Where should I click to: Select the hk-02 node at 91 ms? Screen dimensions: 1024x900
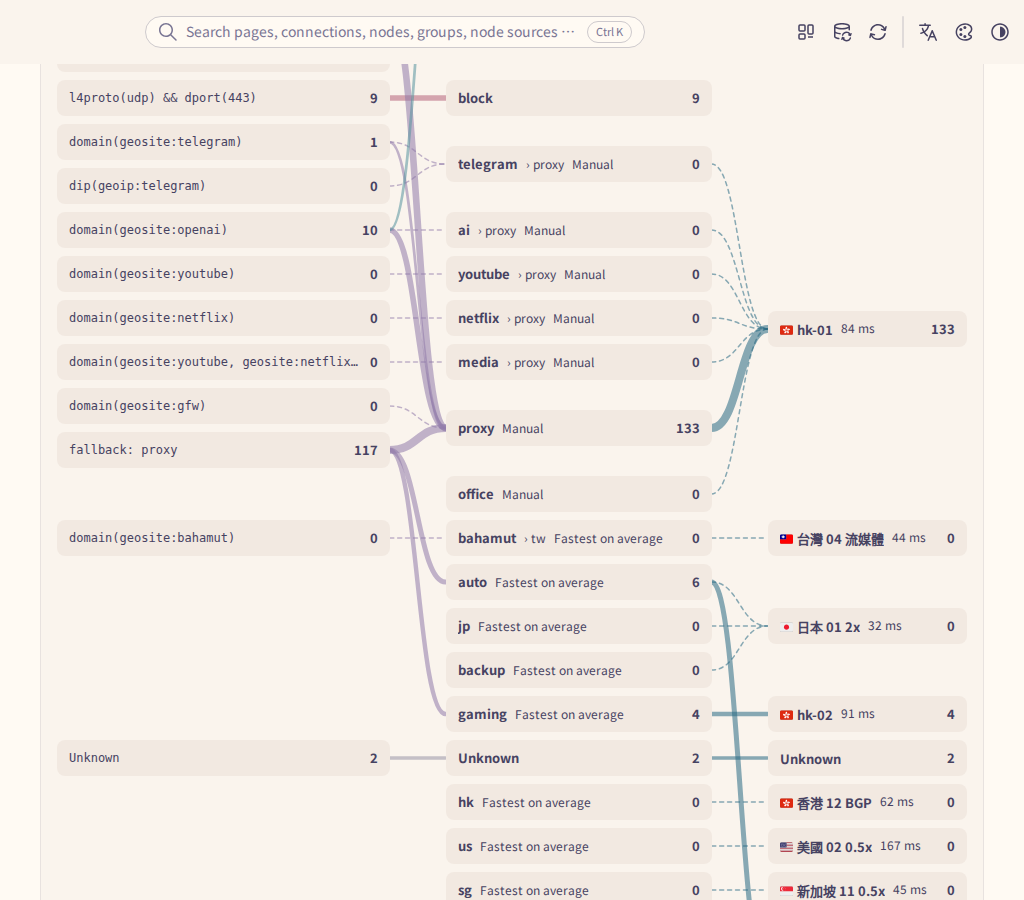point(867,715)
